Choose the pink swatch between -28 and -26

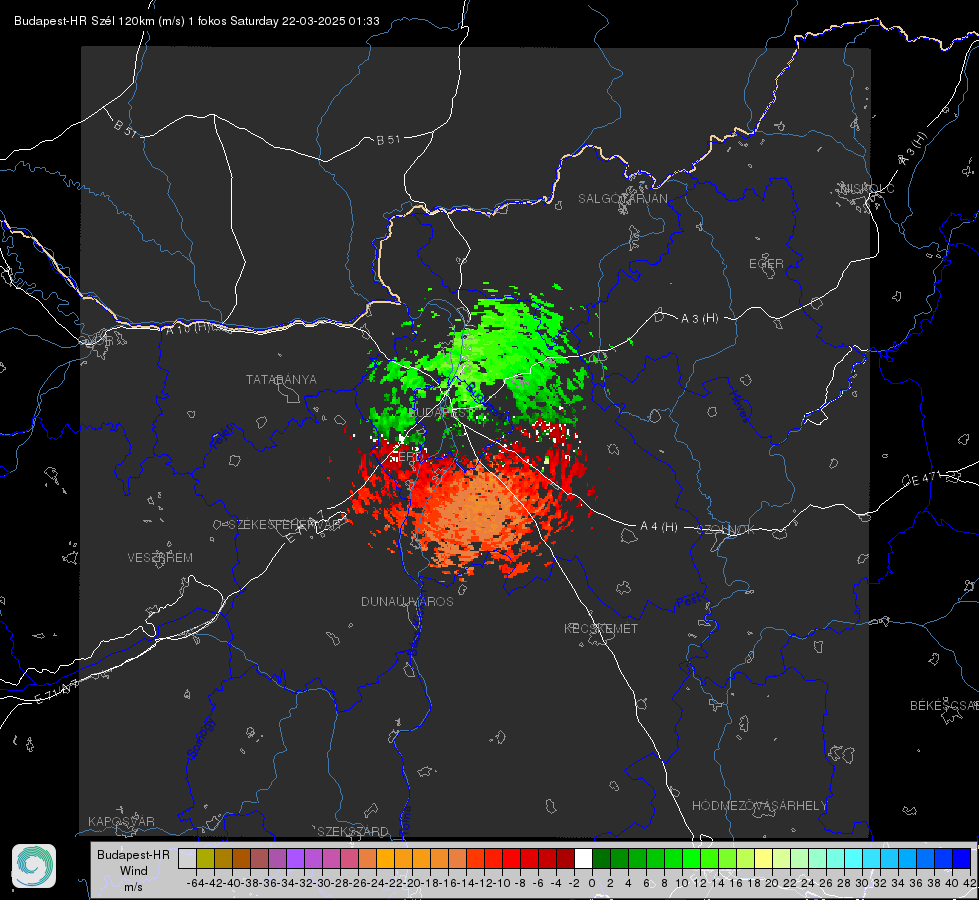(349, 858)
